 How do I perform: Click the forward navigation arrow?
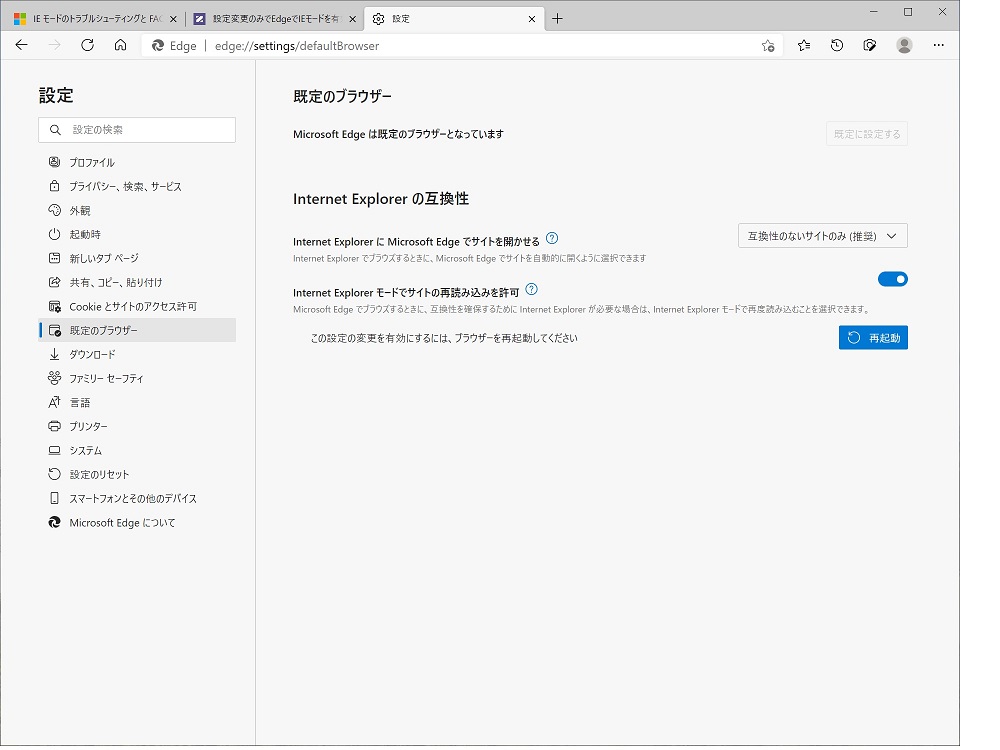click(55, 45)
